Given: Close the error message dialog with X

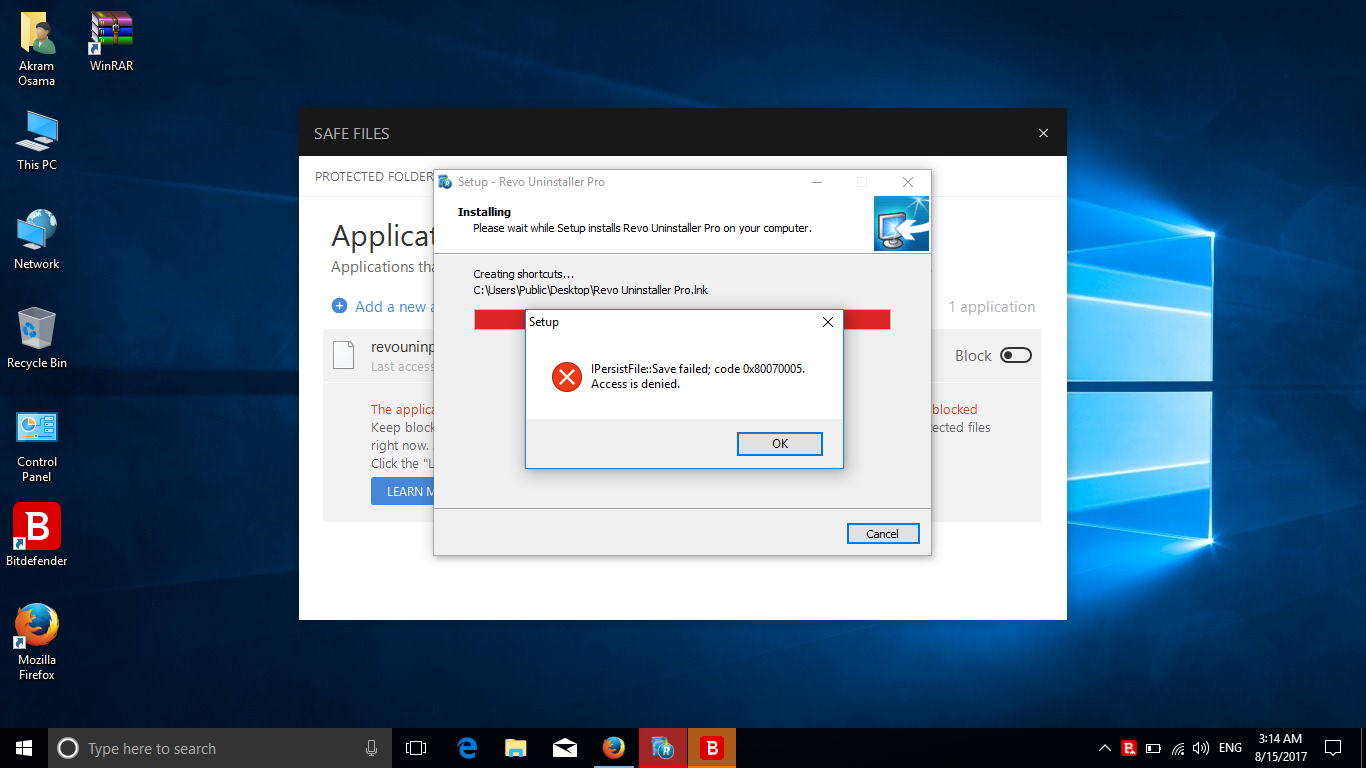Looking at the screenshot, I should click(x=827, y=322).
